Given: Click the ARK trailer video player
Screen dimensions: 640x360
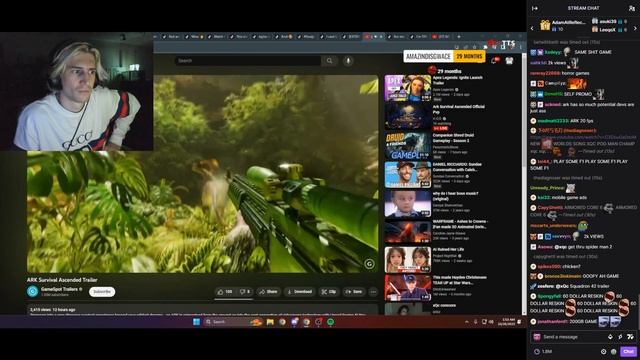Looking at the screenshot, I should click(x=202, y=174).
